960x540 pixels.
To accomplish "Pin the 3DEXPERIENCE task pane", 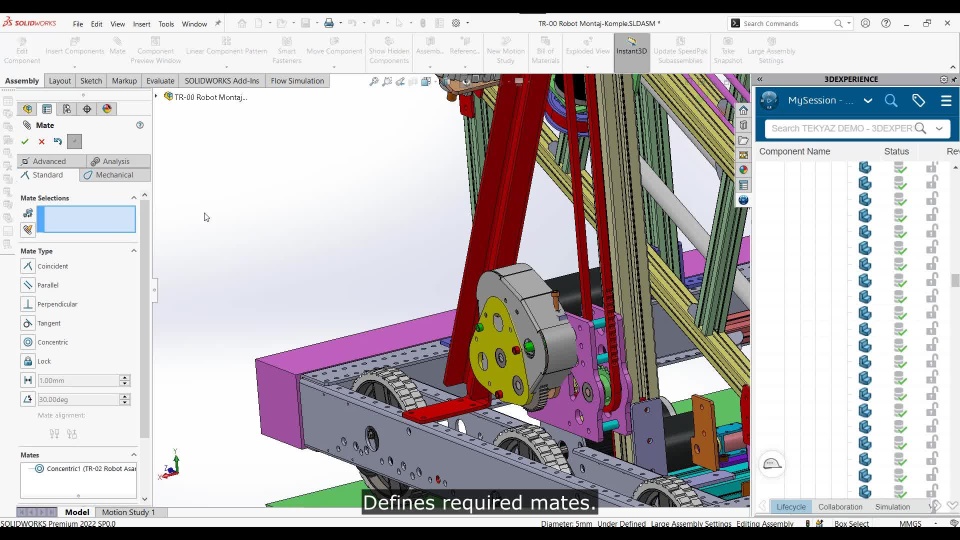I will [x=954, y=79].
